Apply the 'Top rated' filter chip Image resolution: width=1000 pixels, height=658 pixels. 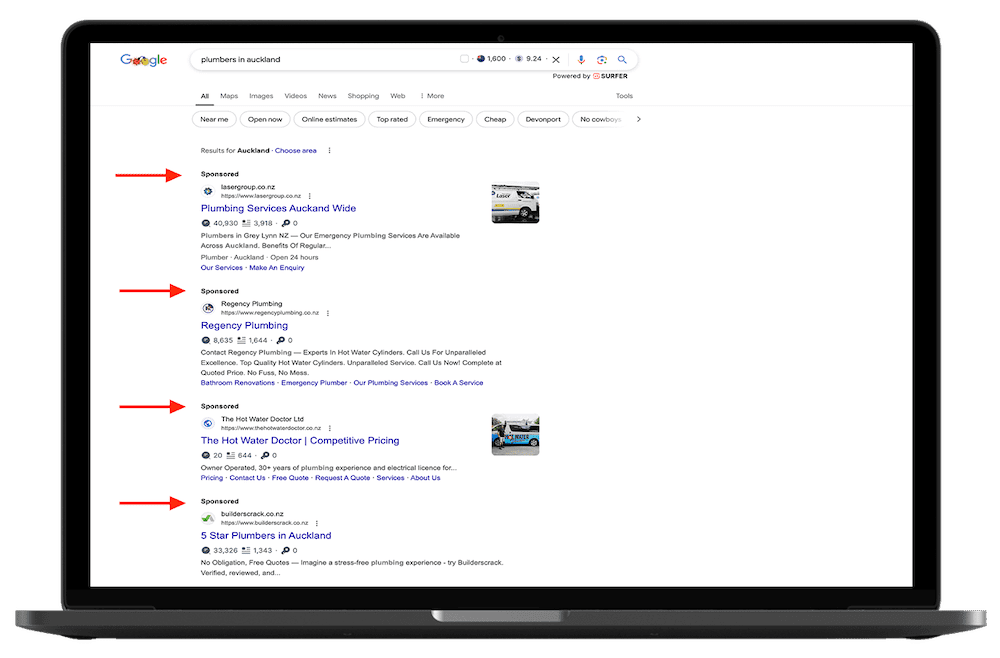coord(392,119)
